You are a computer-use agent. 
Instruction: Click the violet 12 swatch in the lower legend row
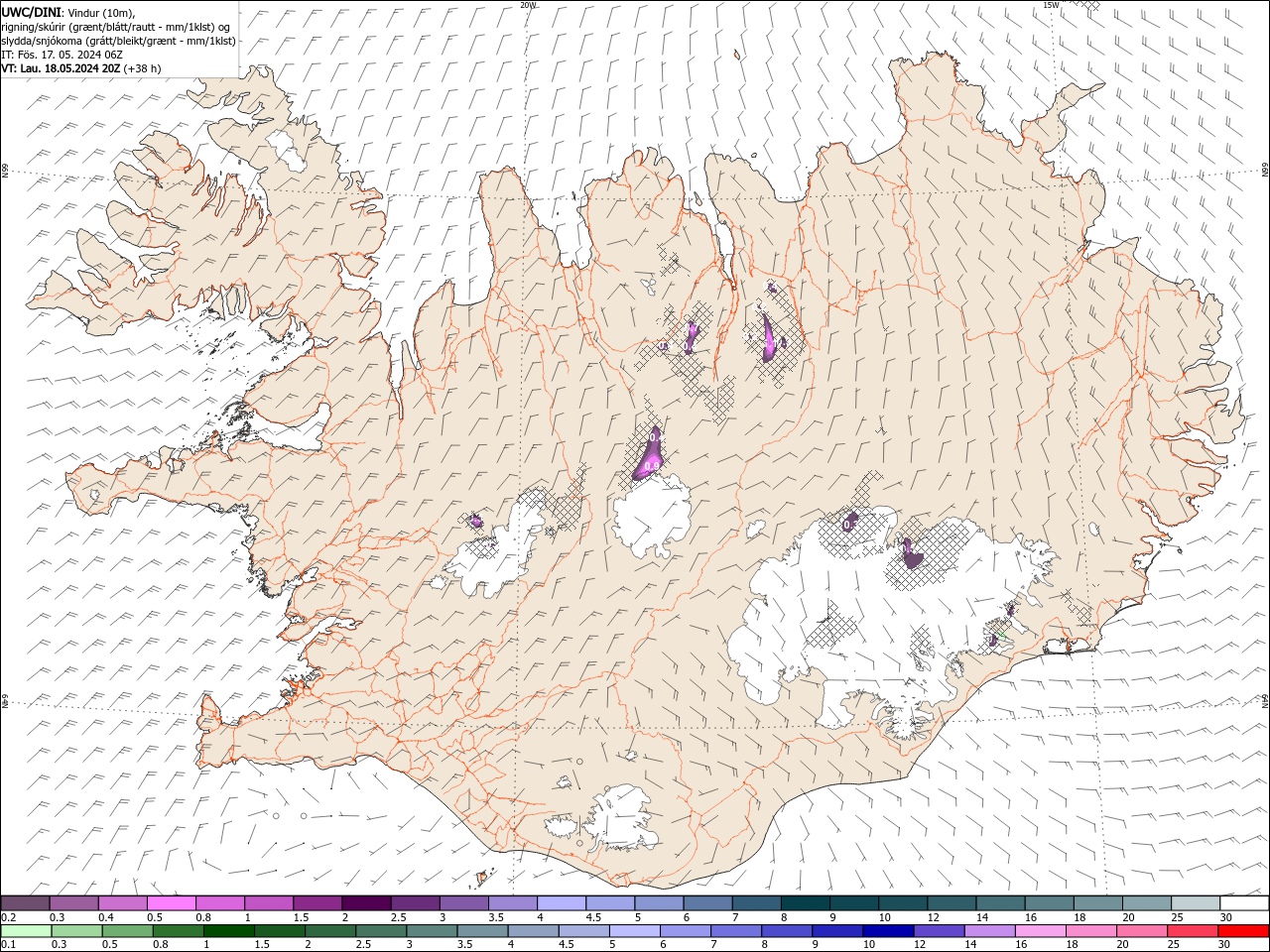pyautogui.click(x=939, y=931)
